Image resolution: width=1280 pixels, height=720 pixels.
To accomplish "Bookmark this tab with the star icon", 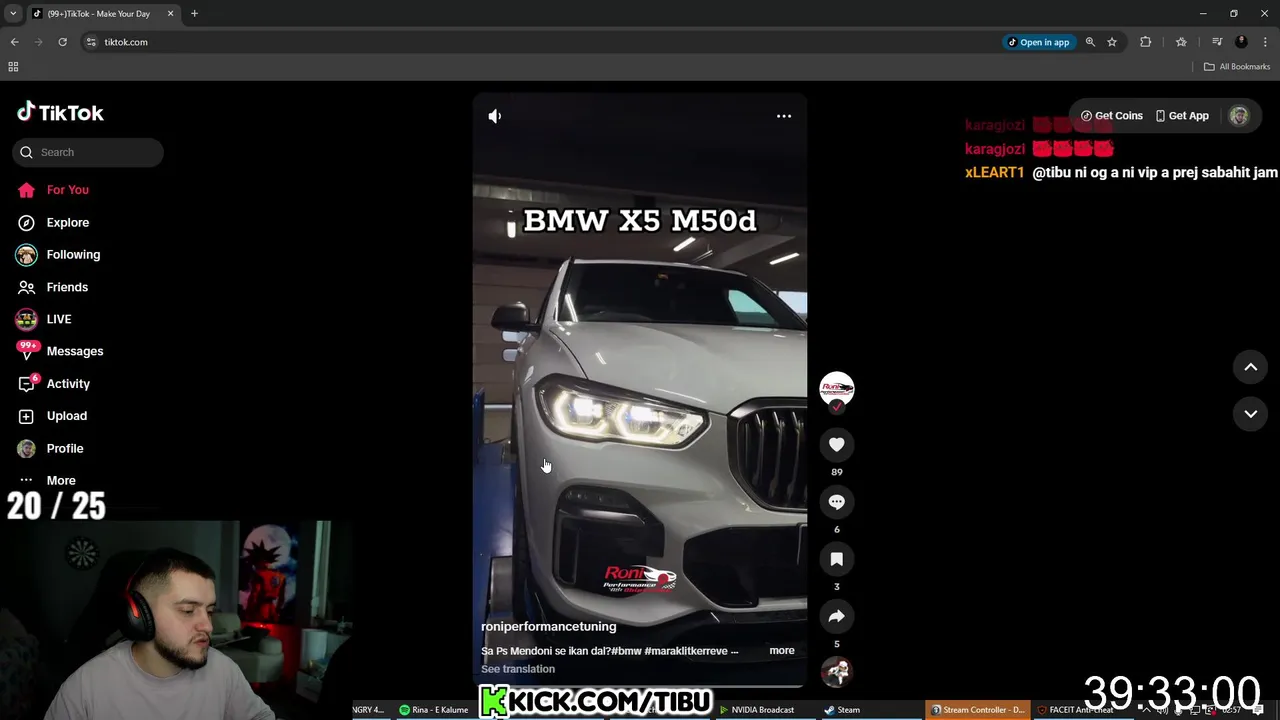I will [x=1112, y=42].
